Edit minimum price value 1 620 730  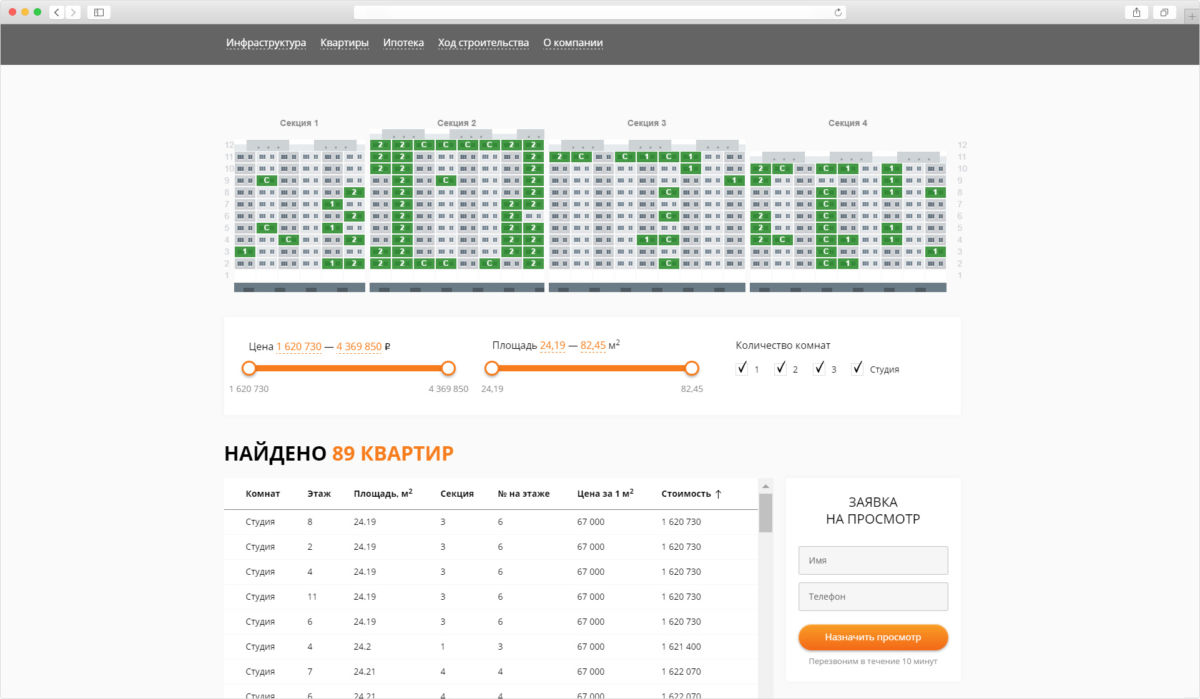pos(299,346)
